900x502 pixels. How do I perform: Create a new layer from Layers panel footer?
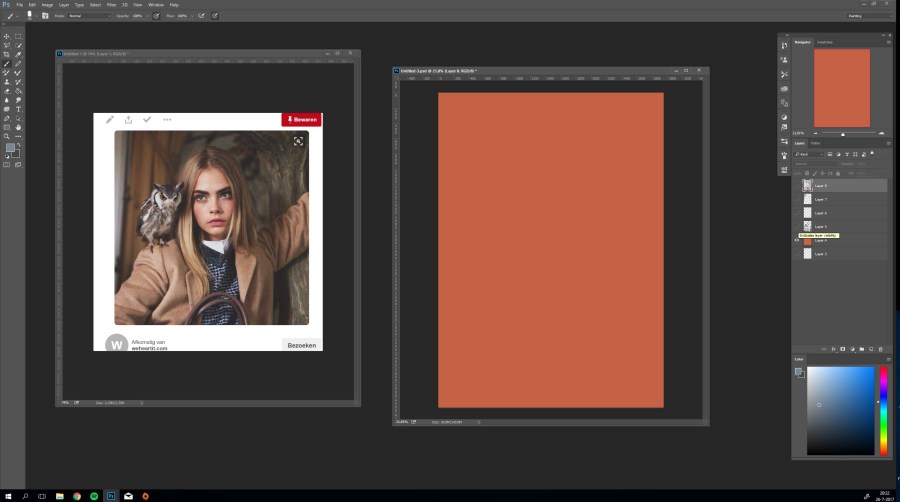pyautogui.click(x=869, y=349)
